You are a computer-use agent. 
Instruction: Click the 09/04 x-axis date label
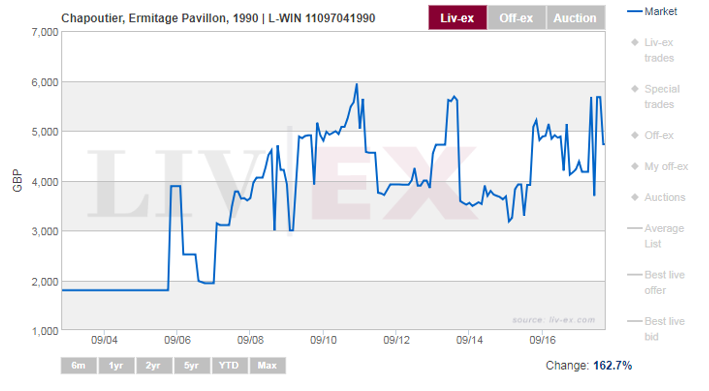coord(104,340)
